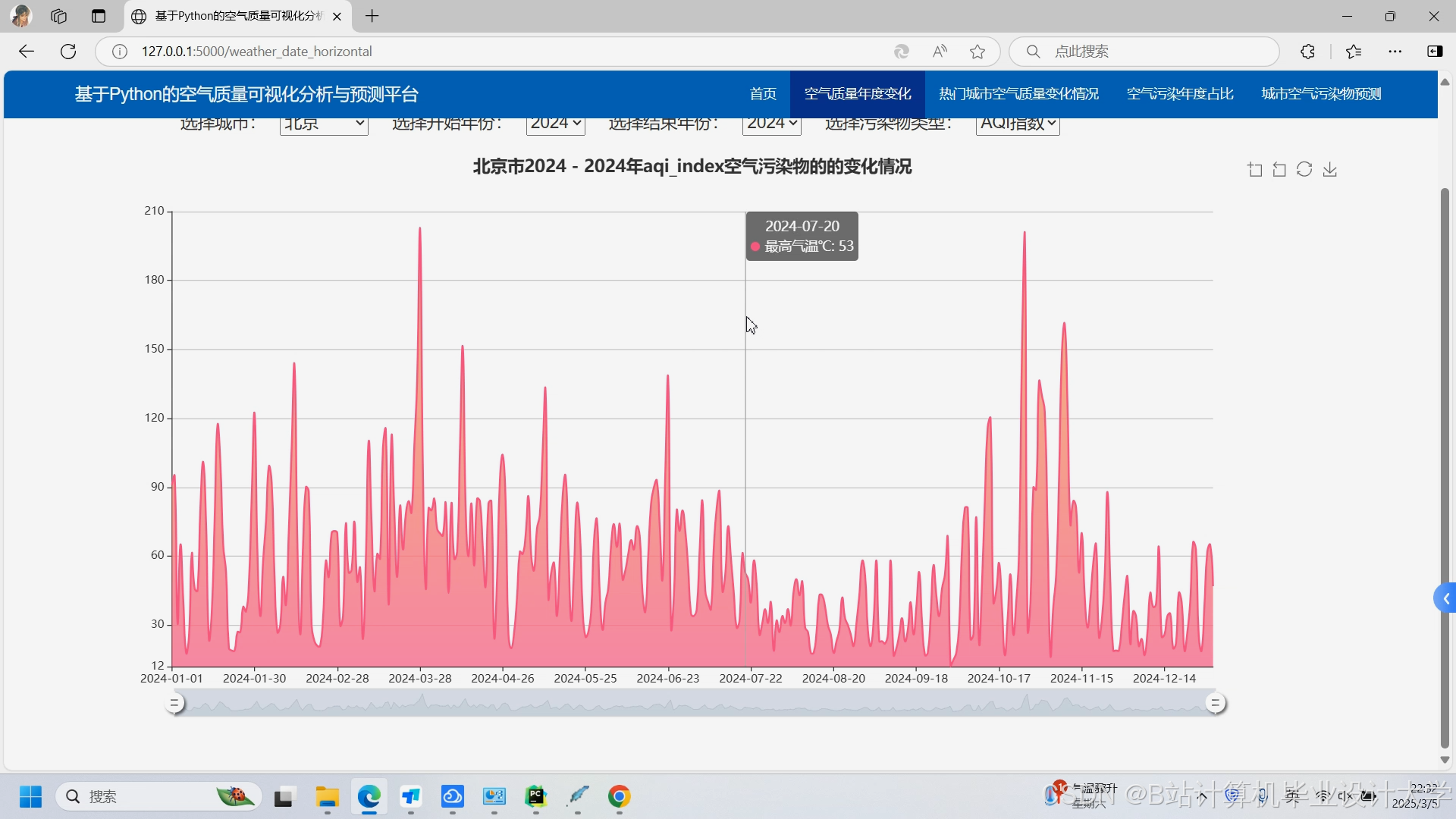Click the zoom reset toolbox icon

point(1279,170)
